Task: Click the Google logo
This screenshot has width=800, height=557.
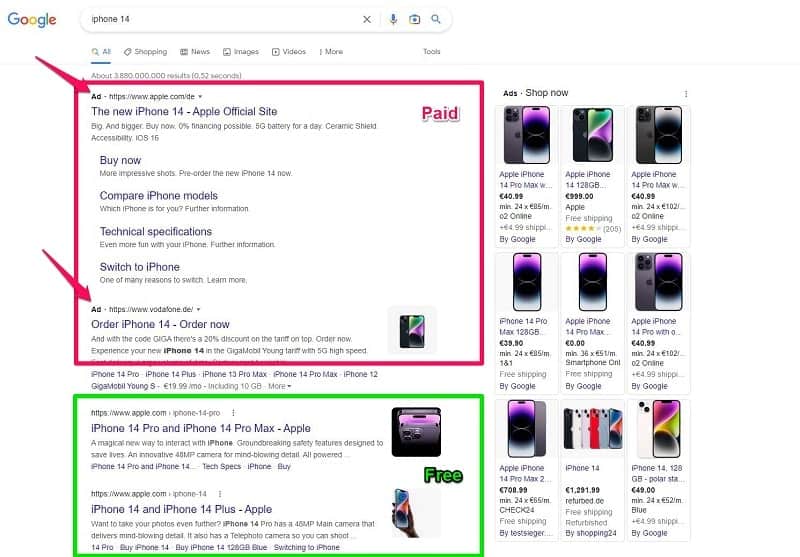Action: pos(32,19)
